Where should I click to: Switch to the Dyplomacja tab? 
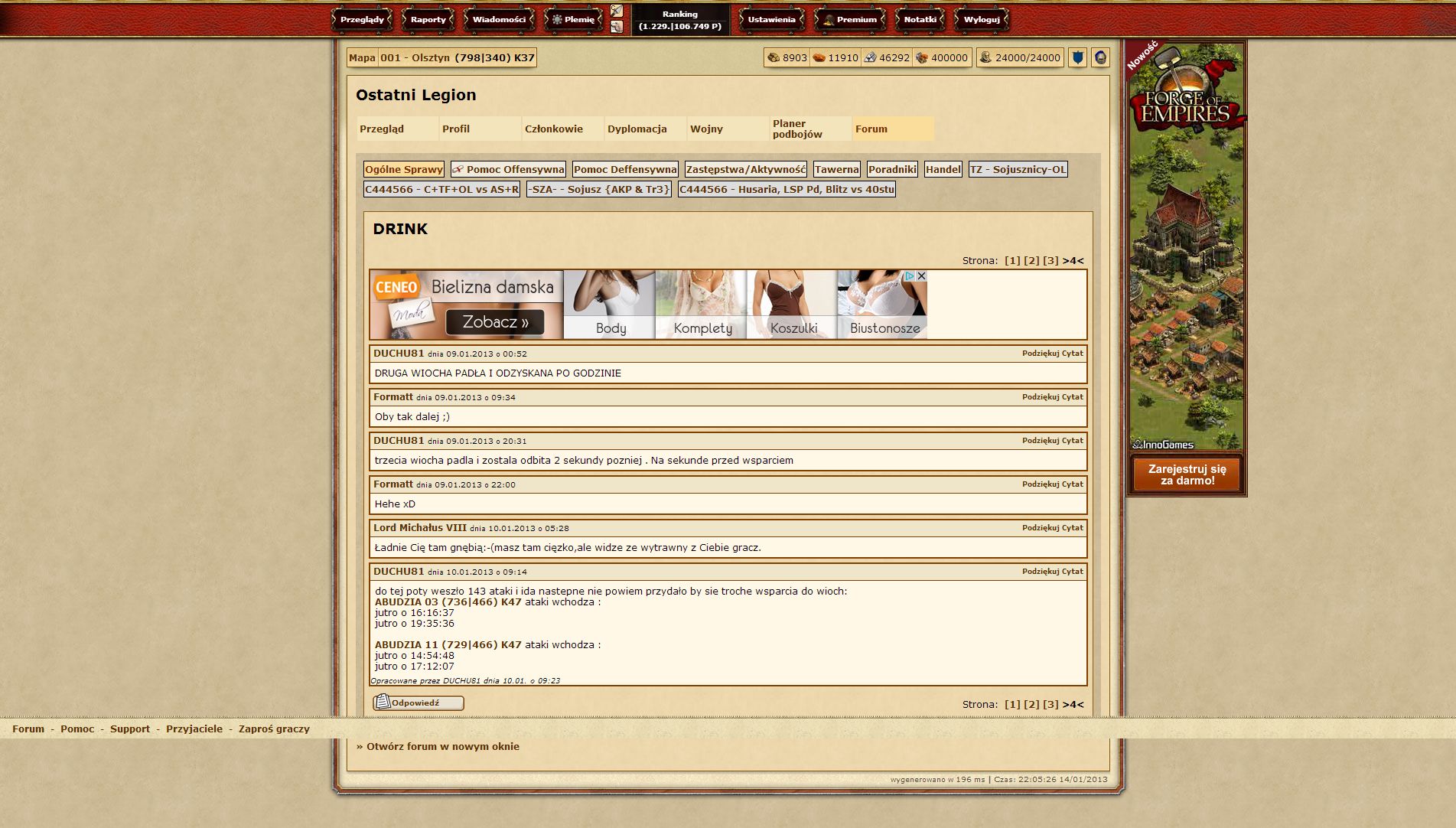pyautogui.click(x=637, y=129)
